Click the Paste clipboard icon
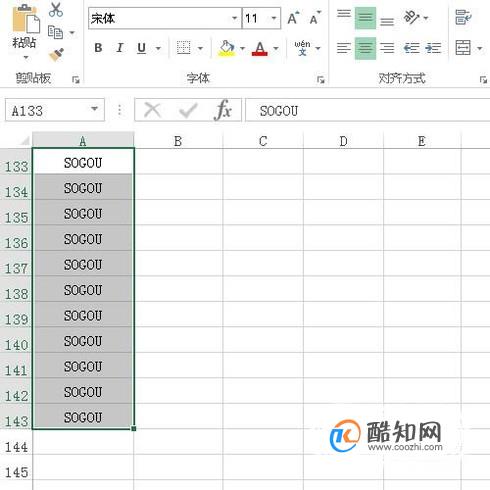490x490 pixels. pos(26,18)
